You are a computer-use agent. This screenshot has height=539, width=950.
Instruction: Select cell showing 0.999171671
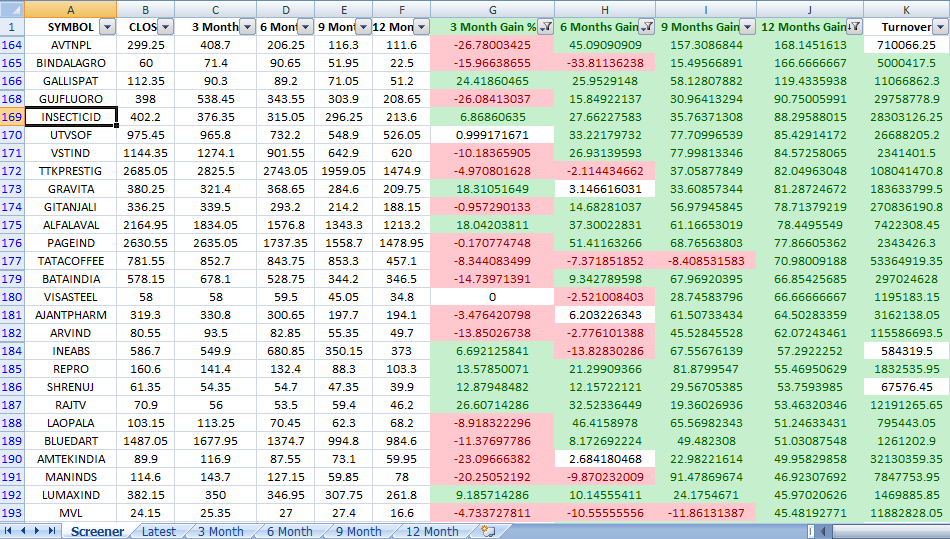pyautogui.click(x=492, y=135)
